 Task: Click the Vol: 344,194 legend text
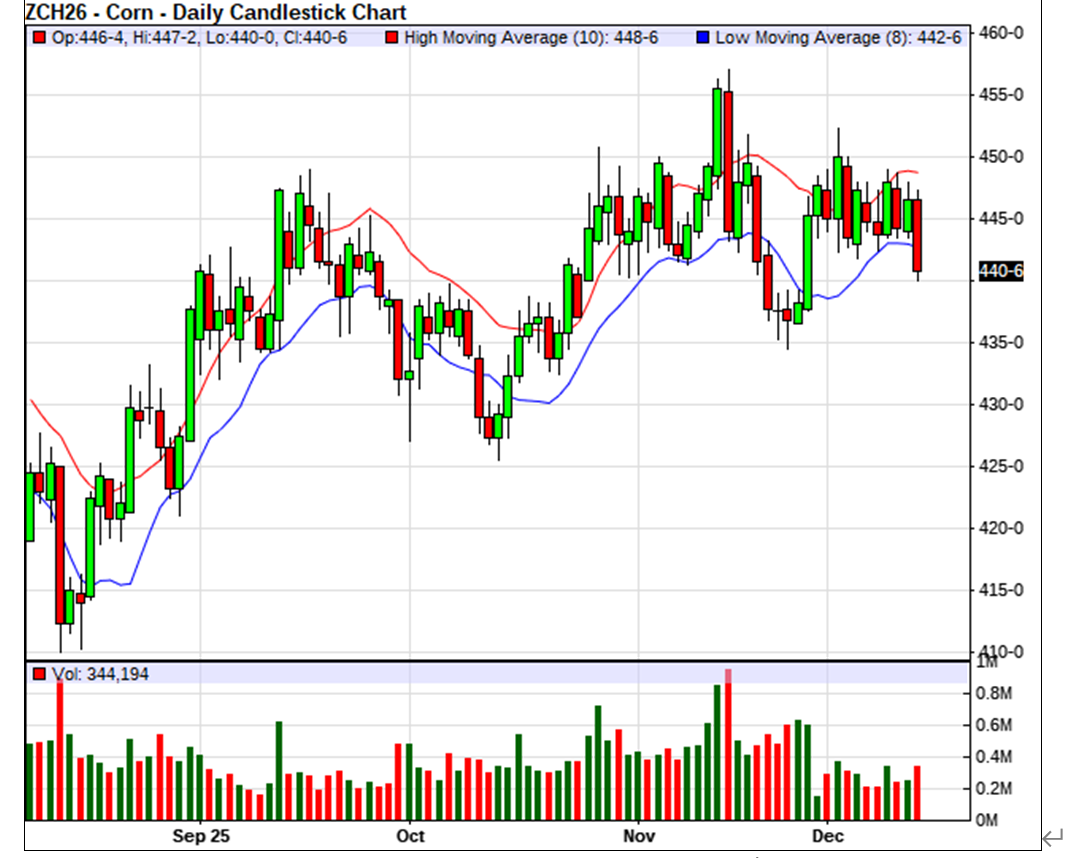(x=101, y=675)
